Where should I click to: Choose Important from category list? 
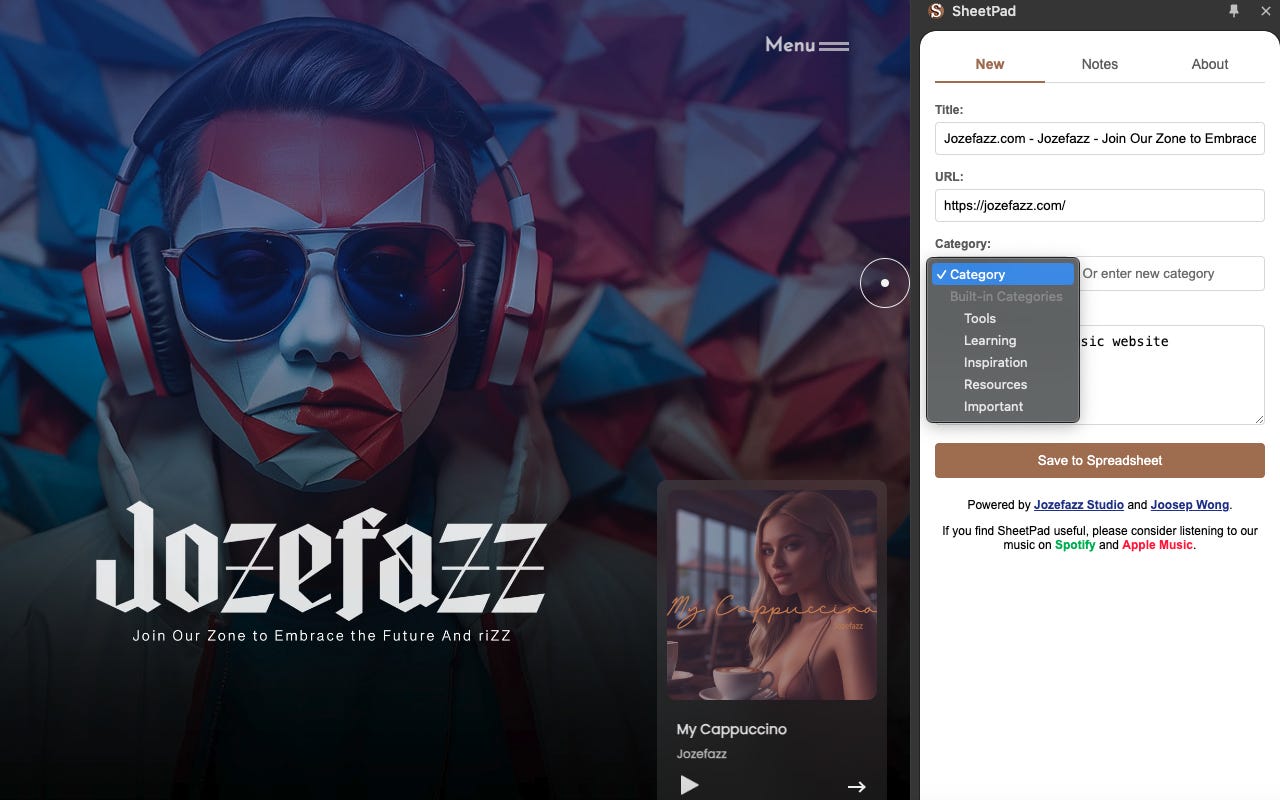1003,406
